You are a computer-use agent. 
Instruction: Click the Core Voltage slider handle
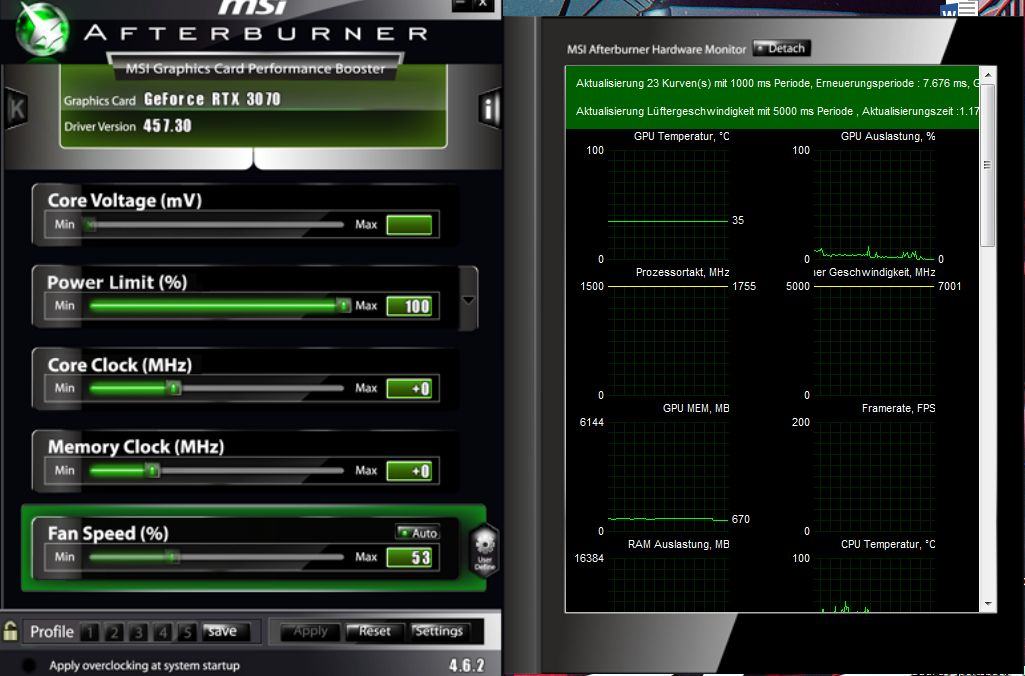pyautogui.click(x=90, y=225)
